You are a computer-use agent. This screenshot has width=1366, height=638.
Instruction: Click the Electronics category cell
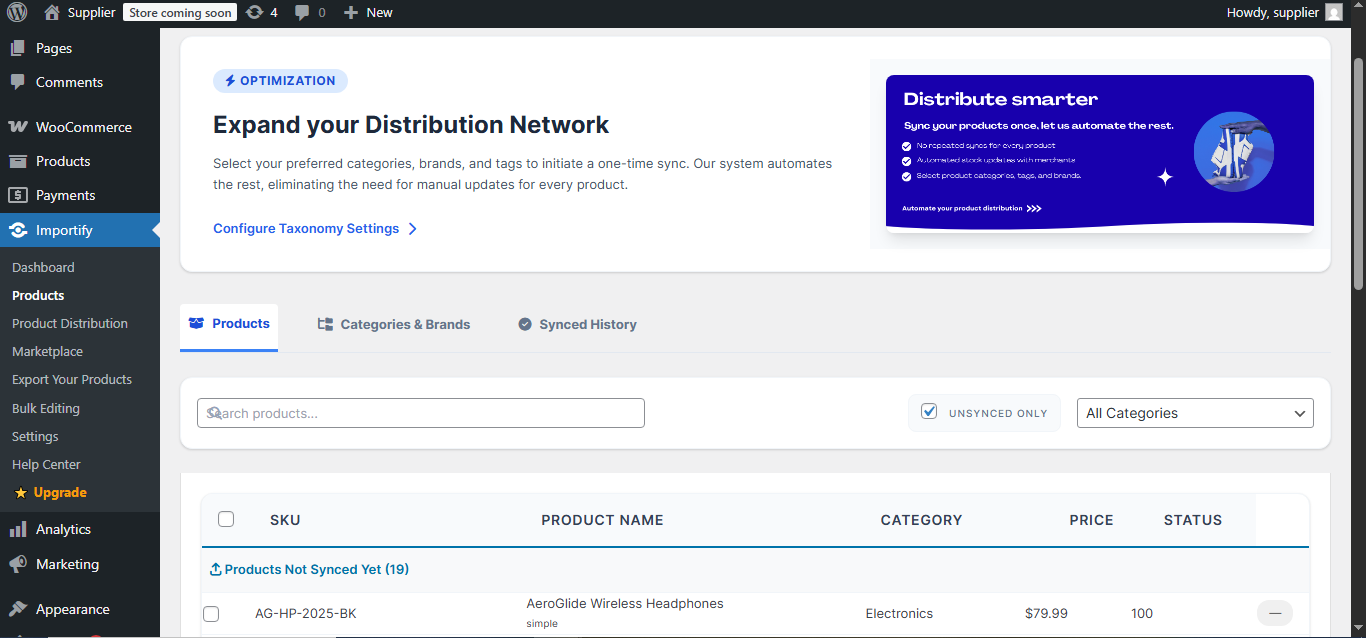tap(899, 614)
